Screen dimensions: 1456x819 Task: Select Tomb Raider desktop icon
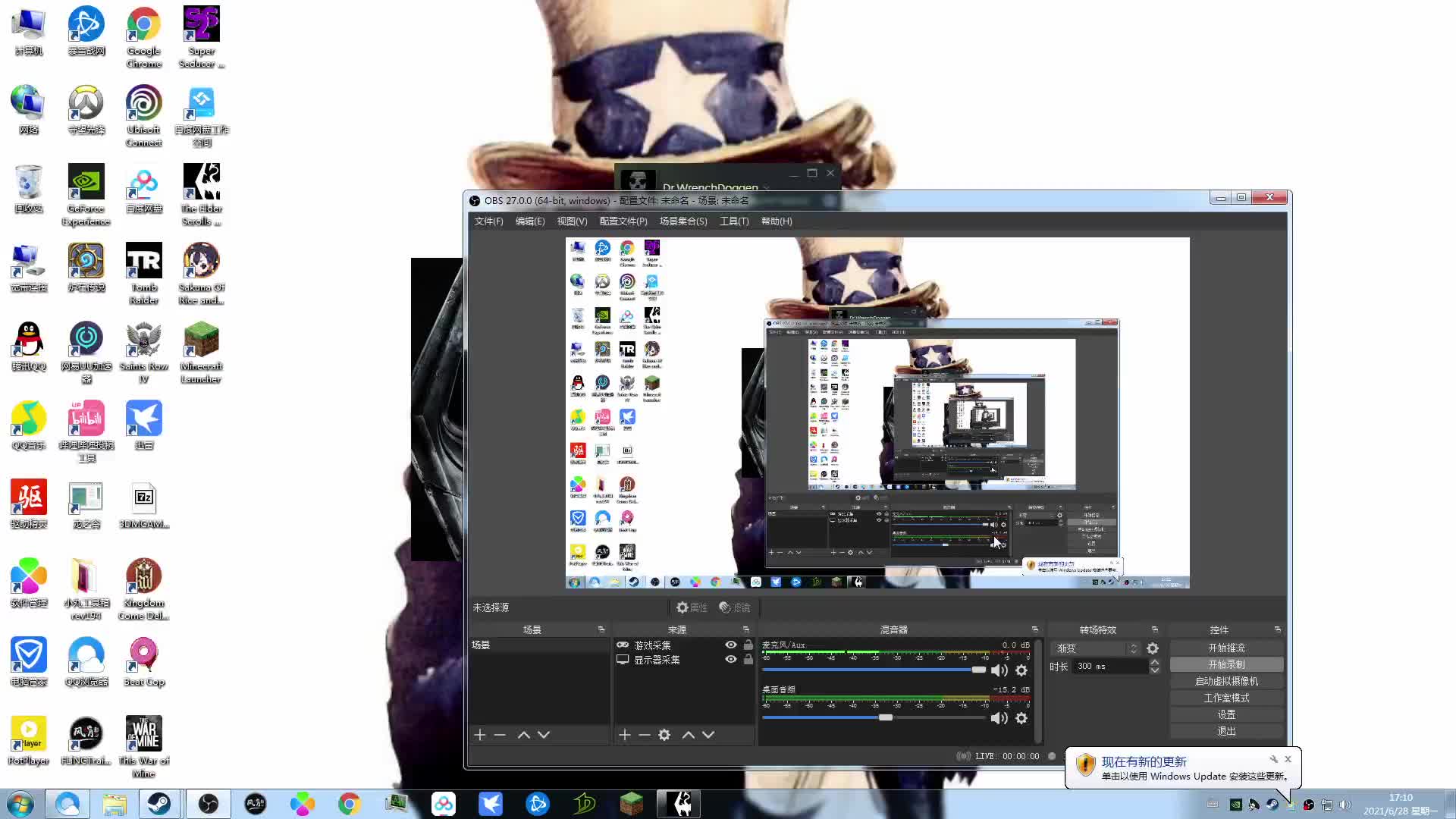pos(143,274)
